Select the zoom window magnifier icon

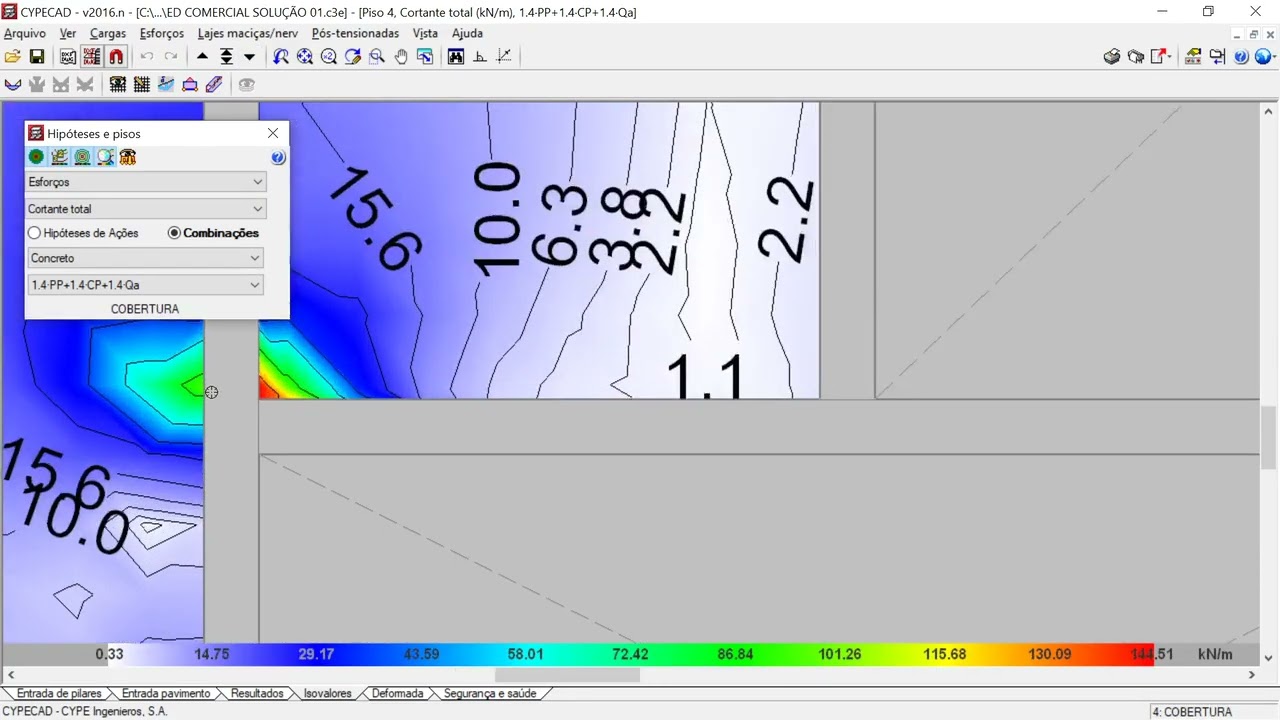point(377,57)
